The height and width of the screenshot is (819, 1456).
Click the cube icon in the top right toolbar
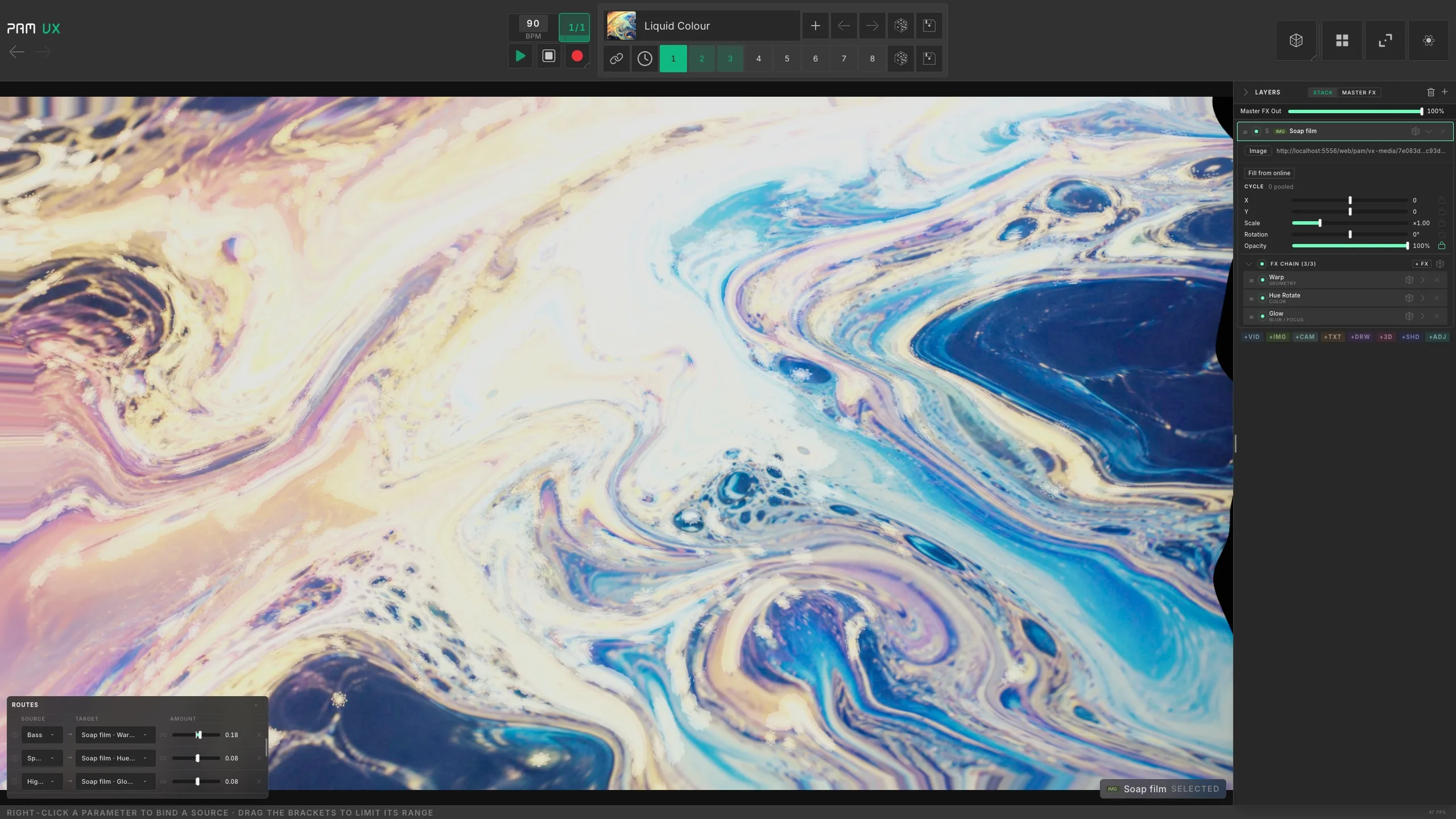(1296, 40)
